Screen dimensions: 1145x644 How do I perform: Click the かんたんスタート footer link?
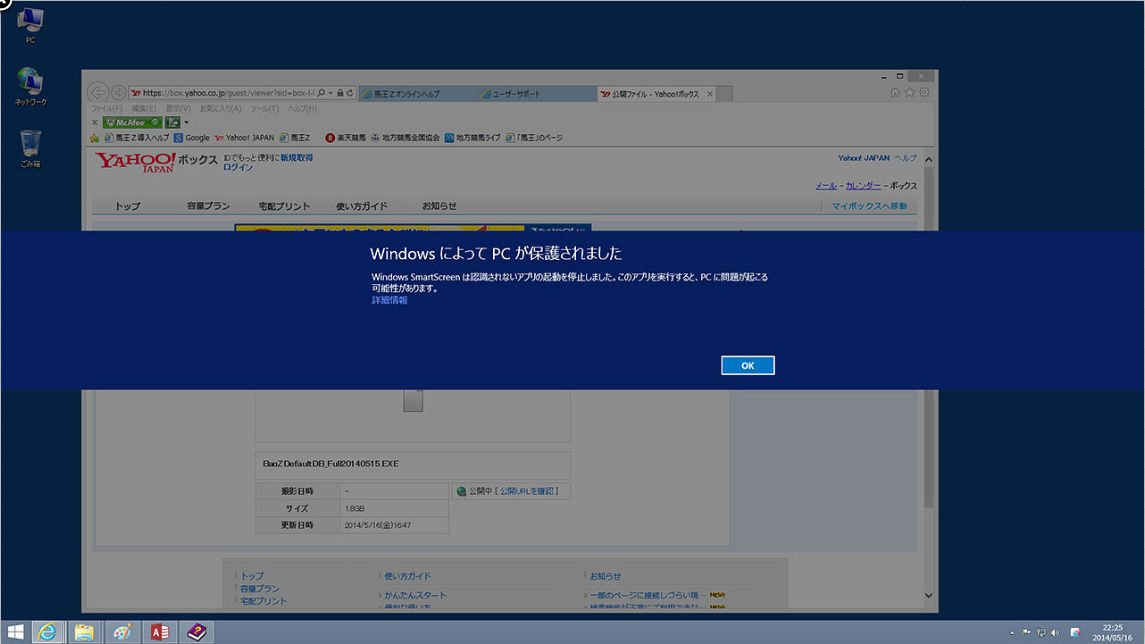click(416, 595)
